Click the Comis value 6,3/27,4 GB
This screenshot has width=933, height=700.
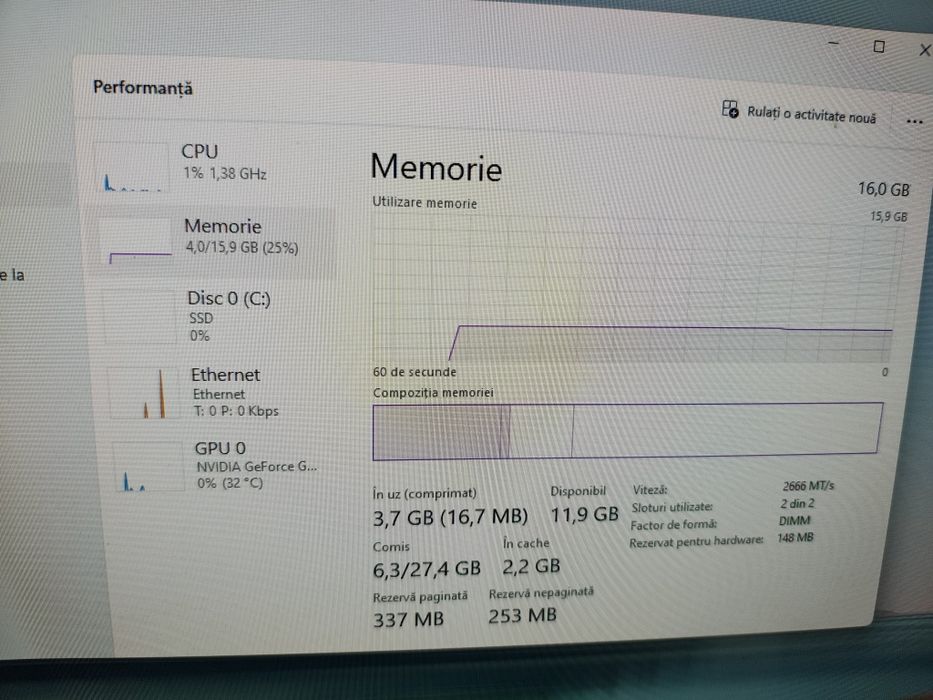427,569
